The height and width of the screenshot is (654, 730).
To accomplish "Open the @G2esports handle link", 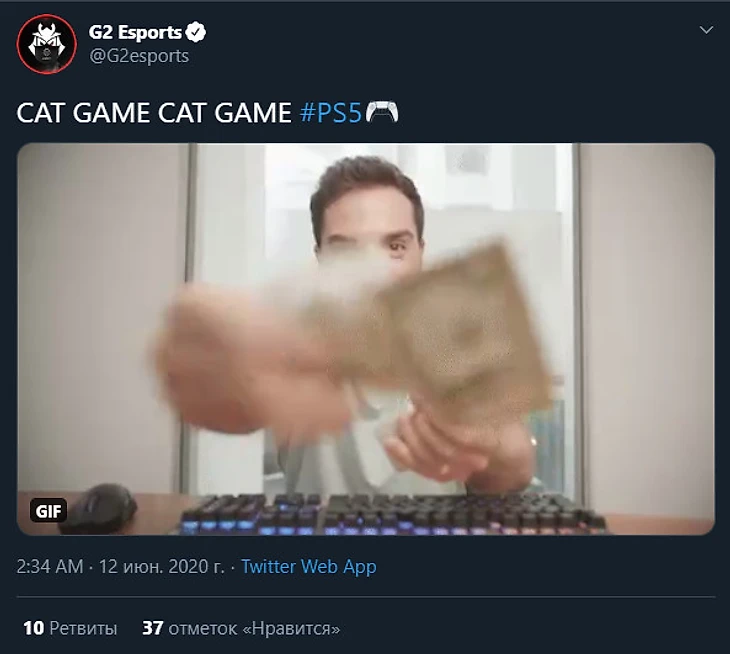I will pos(139,56).
